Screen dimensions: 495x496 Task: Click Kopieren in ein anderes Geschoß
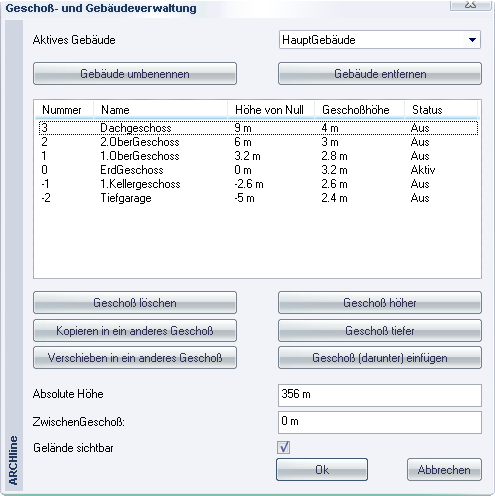click(135, 331)
